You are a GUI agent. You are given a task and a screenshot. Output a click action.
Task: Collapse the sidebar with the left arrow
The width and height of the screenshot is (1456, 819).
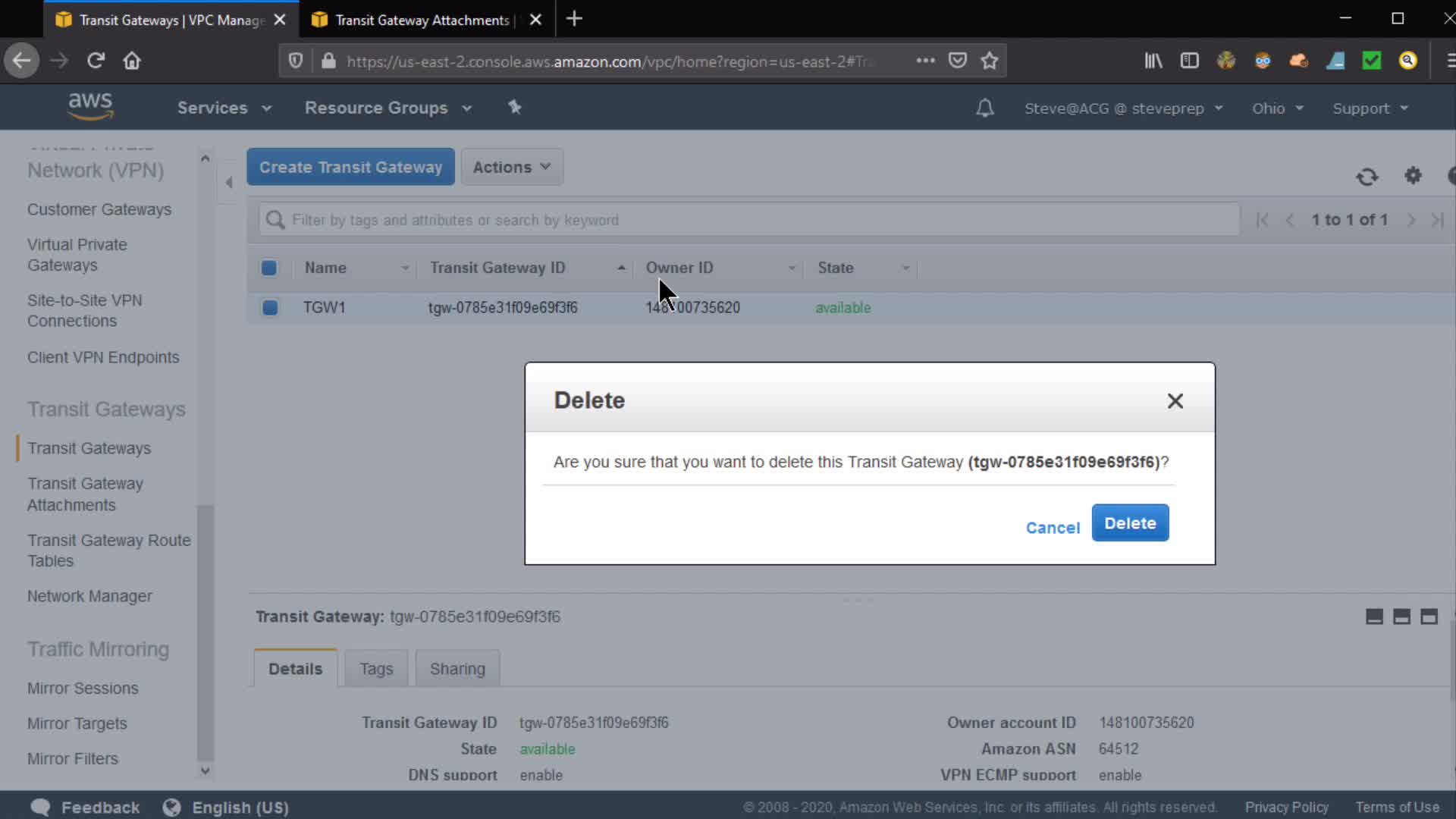coord(228,182)
